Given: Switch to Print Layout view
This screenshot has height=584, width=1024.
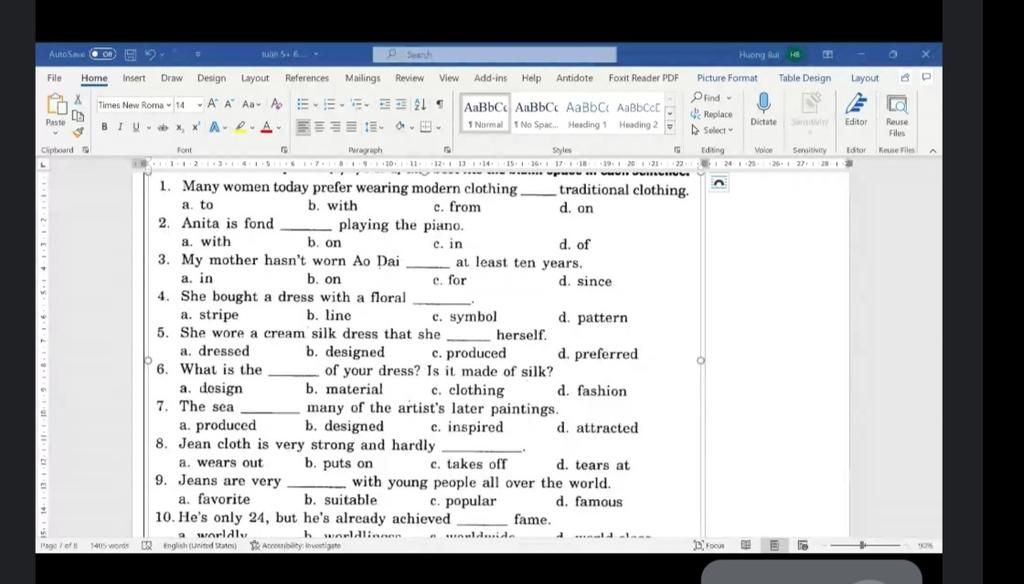Looking at the screenshot, I should 774,545.
